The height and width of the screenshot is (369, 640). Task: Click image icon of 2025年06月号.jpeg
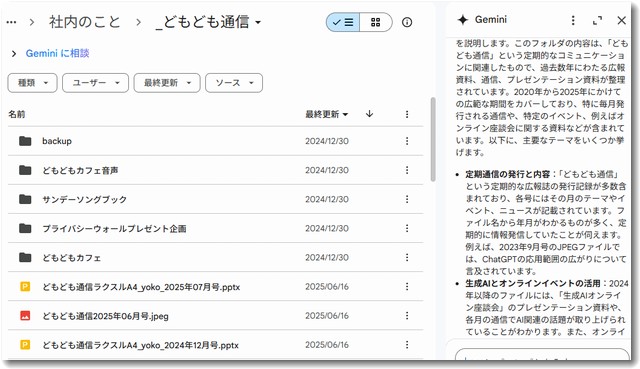[25, 316]
